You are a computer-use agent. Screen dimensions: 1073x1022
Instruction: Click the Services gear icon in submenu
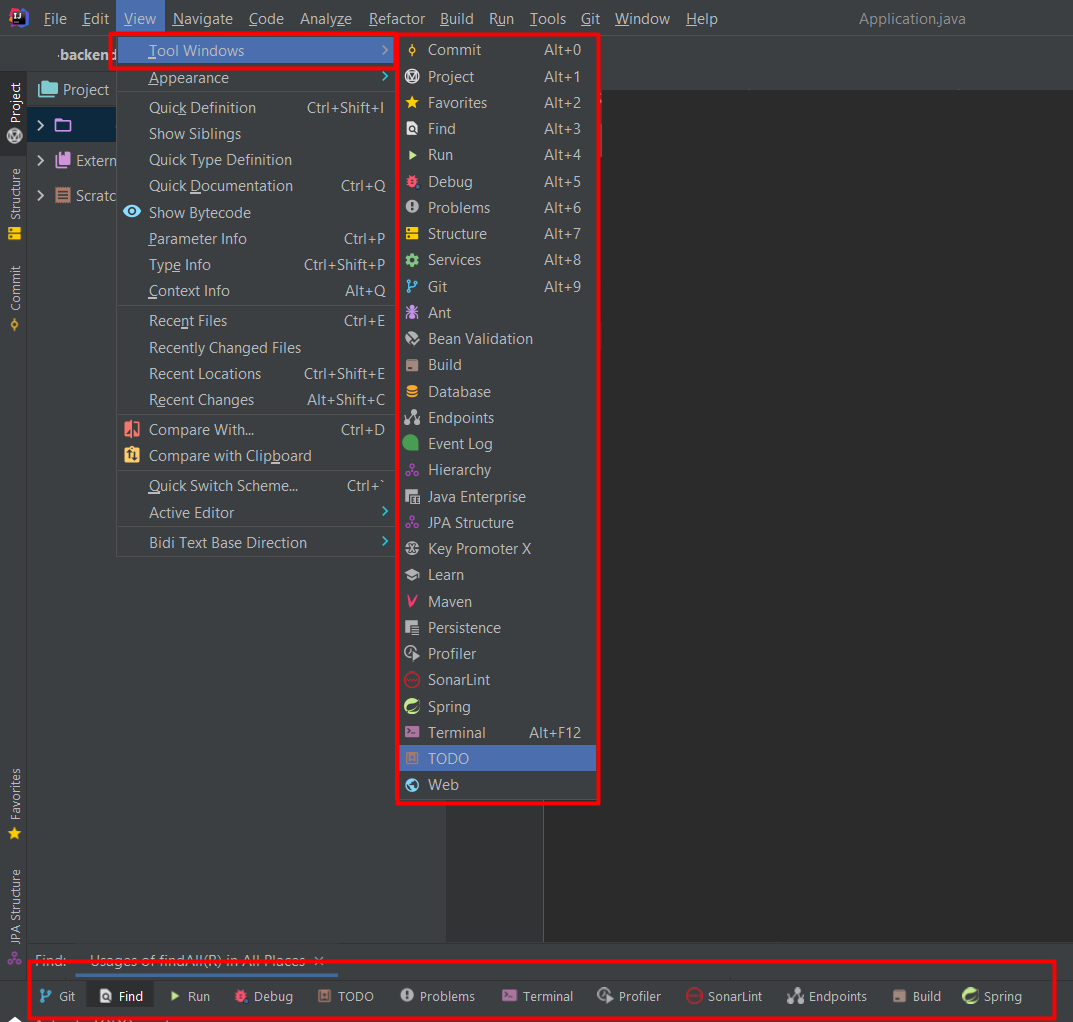point(412,260)
